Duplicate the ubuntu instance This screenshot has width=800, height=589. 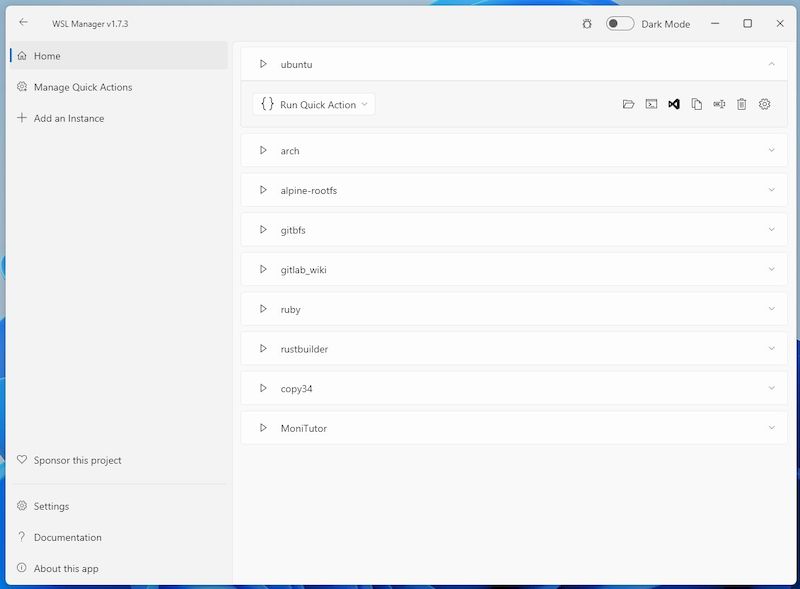694,103
